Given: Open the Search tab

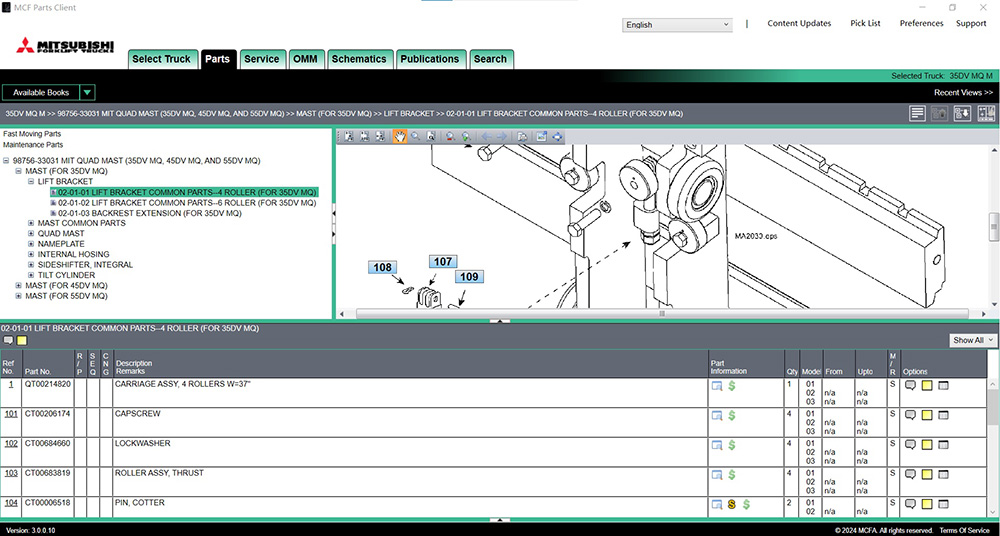Looking at the screenshot, I should [490, 59].
